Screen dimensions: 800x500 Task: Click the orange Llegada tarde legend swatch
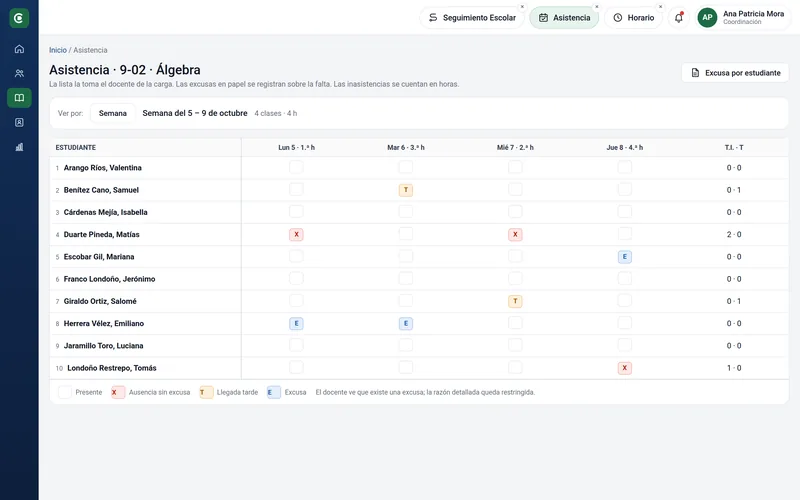click(206, 392)
